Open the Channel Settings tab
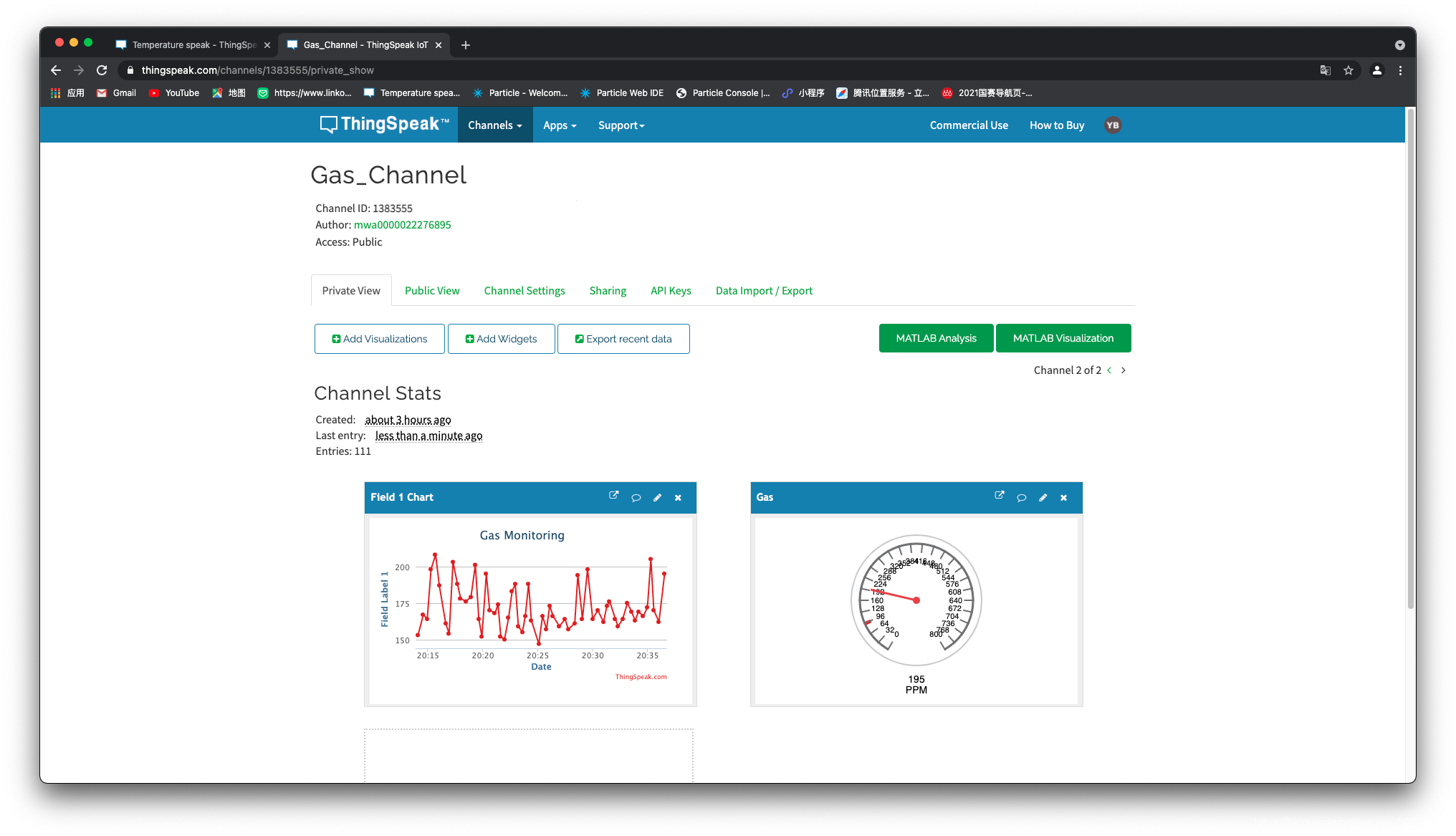 pyautogui.click(x=524, y=290)
